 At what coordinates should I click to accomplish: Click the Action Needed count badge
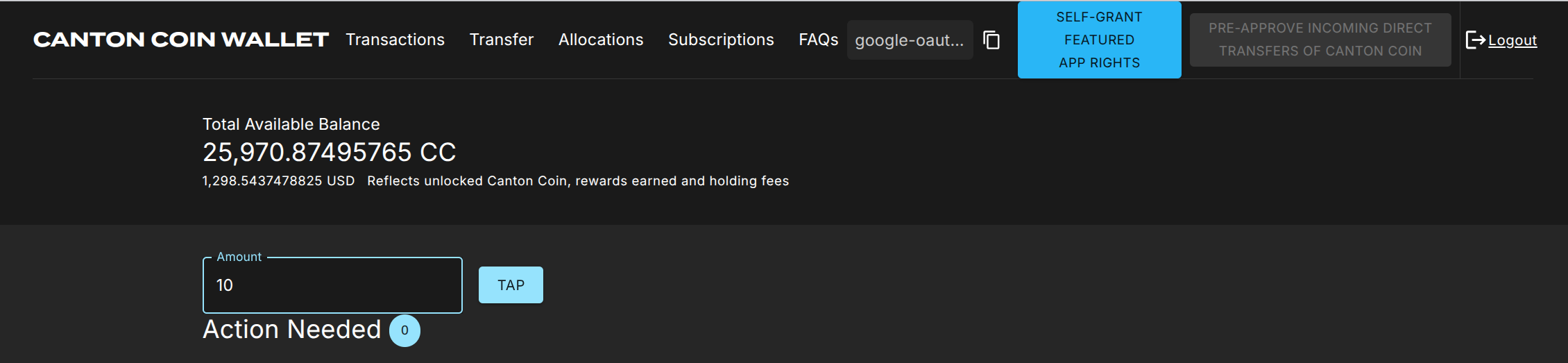(404, 330)
